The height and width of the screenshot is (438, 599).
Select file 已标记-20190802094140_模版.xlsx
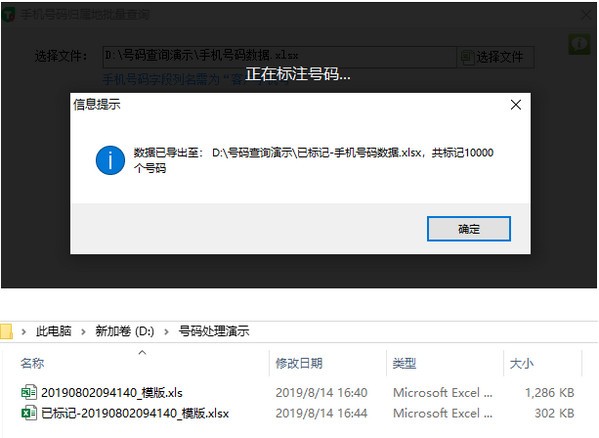pos(135,413)
